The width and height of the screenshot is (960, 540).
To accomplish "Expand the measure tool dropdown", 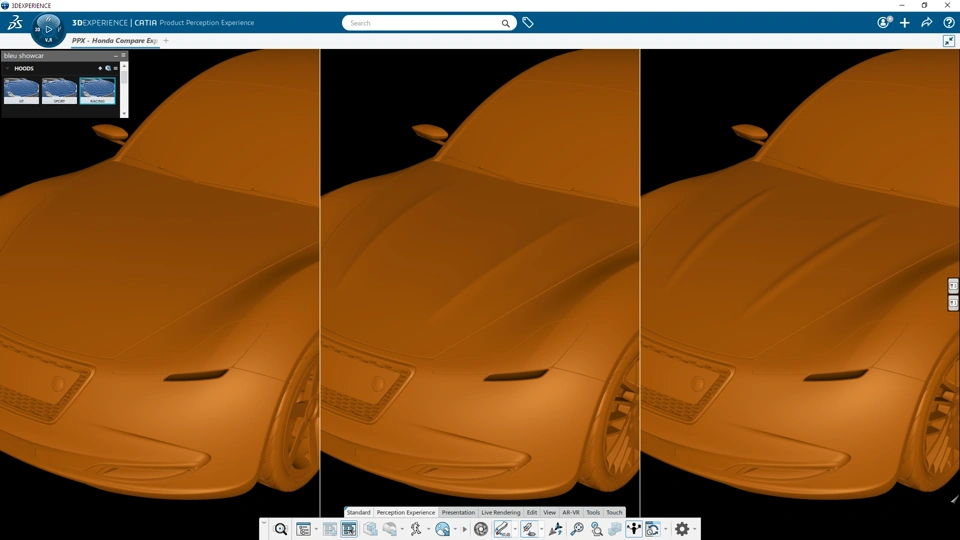I will point(516,529).
